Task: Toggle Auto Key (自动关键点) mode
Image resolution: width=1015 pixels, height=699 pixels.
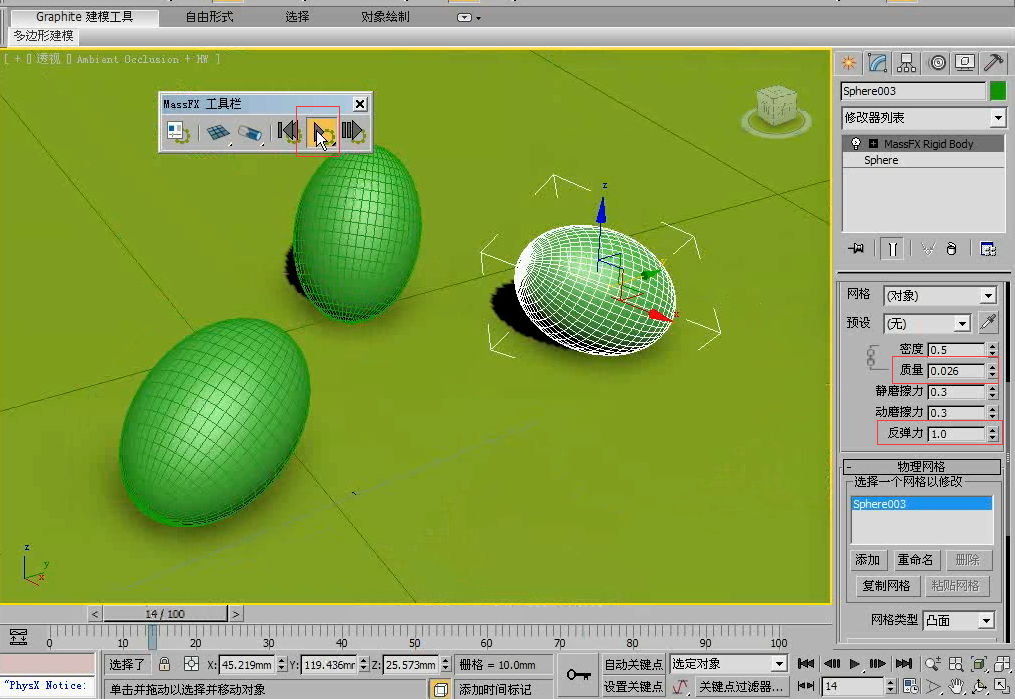Action: click(x=633, y=664)
